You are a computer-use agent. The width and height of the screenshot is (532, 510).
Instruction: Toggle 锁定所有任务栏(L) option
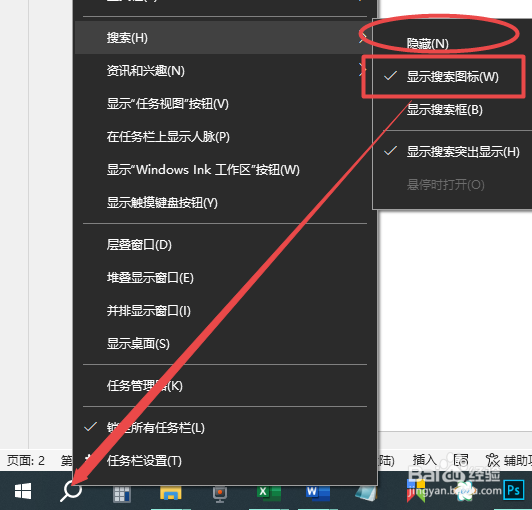(x=225, y=428)
